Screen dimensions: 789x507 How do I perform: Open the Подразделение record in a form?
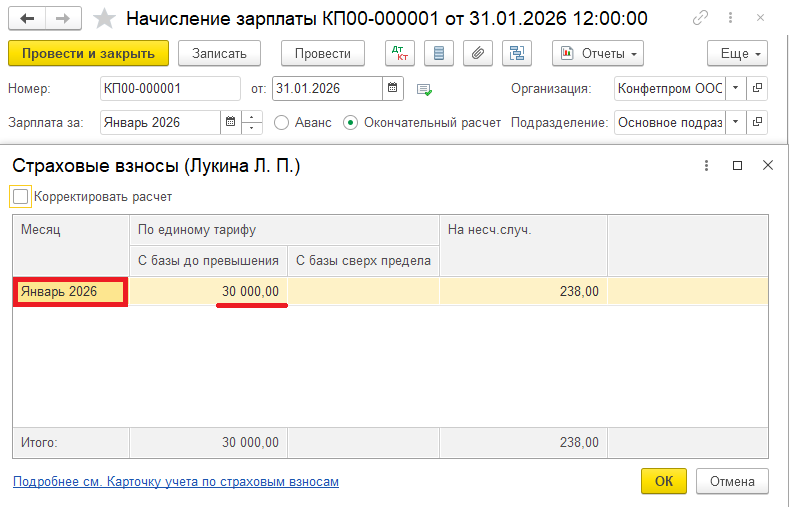tap(757, 122)
